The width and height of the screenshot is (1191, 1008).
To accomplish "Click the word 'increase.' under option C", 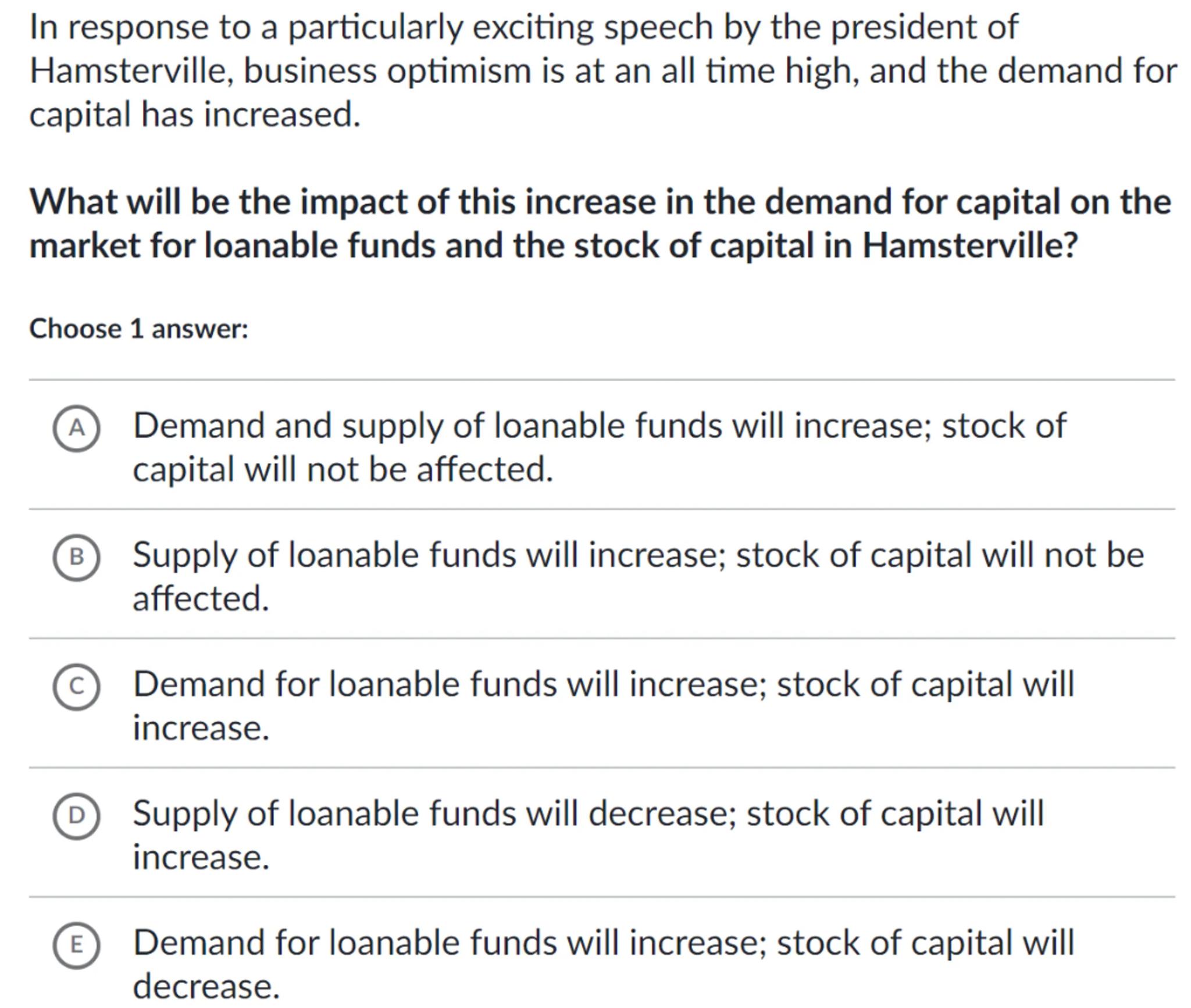I will [x=201, y=728].
